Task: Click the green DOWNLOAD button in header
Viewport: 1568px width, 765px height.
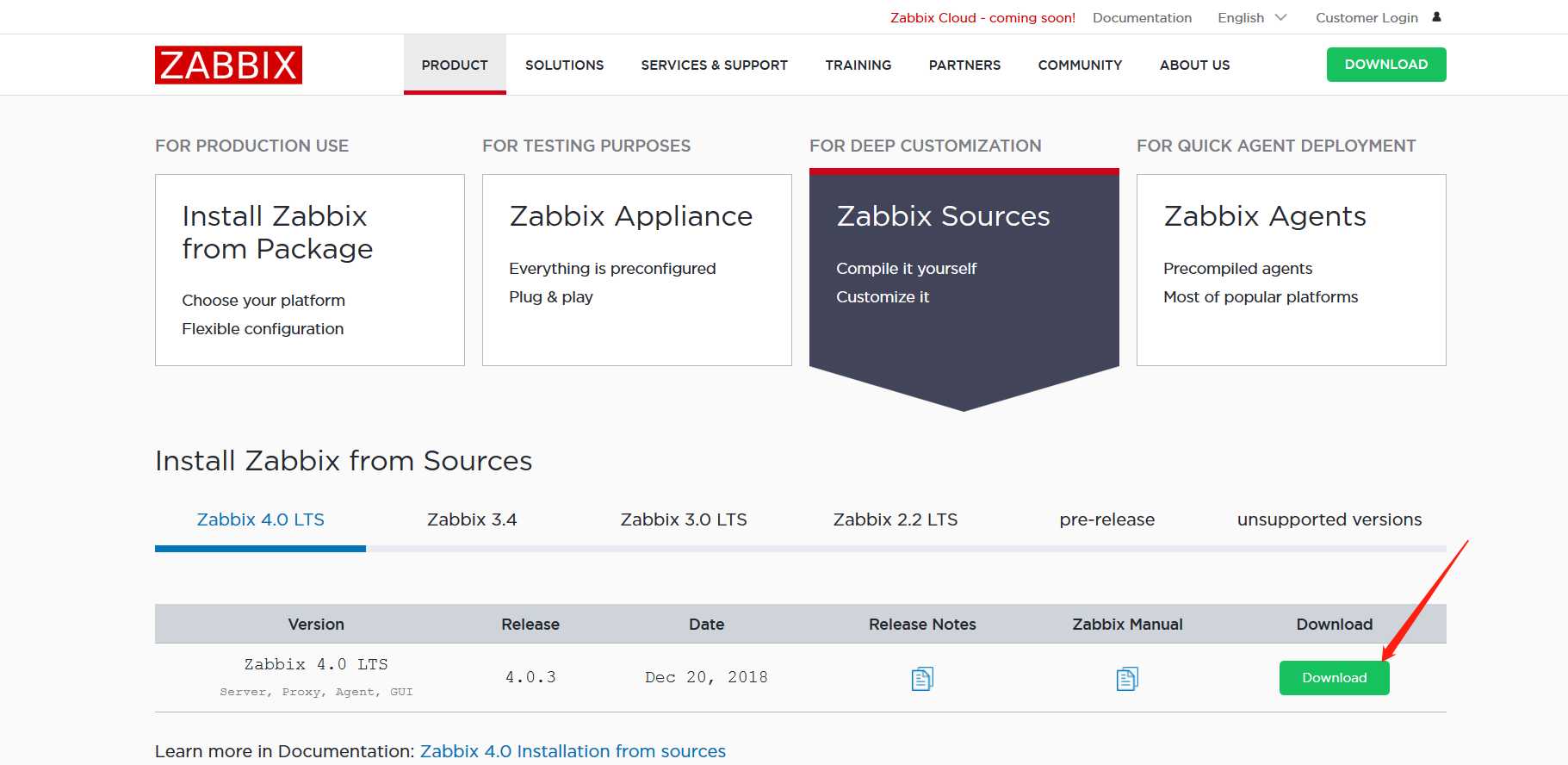Action: click(x=1386, y=65)
